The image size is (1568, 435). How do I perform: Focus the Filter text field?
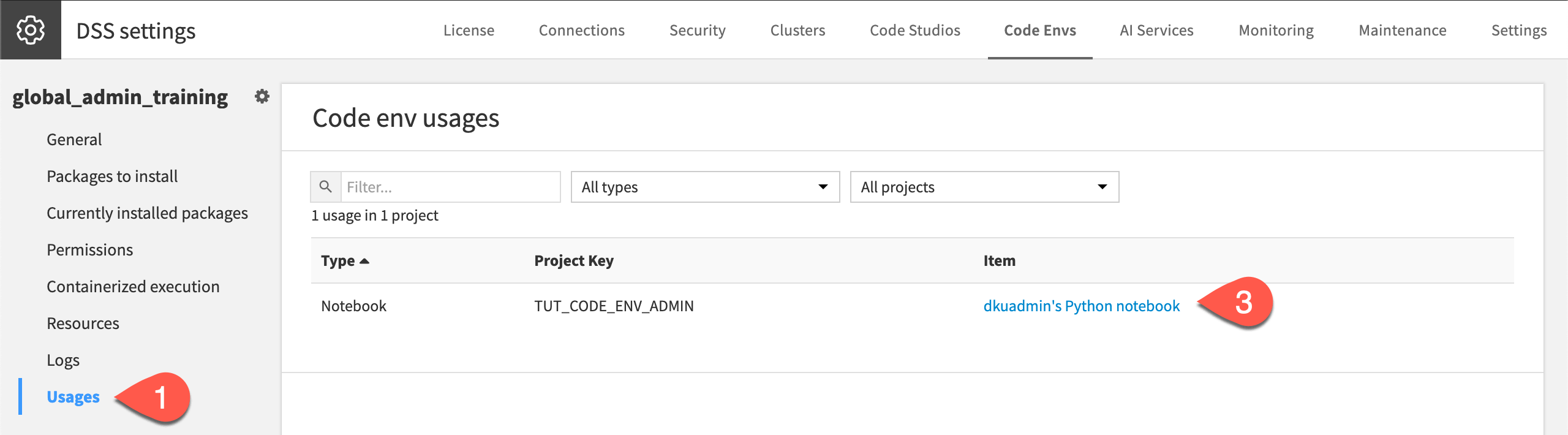(450, 187)
